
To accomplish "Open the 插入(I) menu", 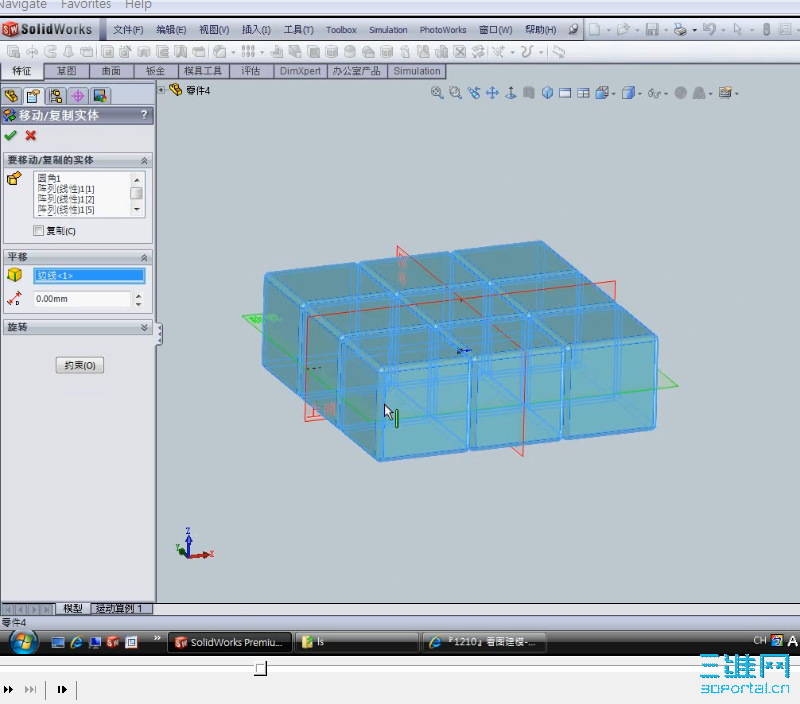I will pos(256,30).
